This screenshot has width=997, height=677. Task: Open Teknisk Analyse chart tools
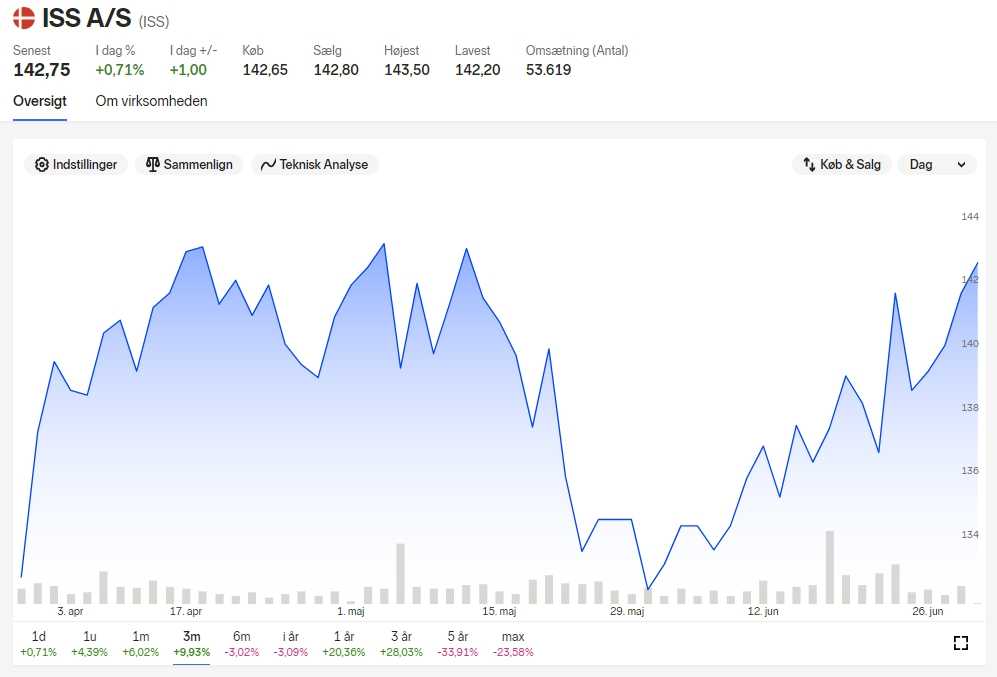[x=315, y=165]
